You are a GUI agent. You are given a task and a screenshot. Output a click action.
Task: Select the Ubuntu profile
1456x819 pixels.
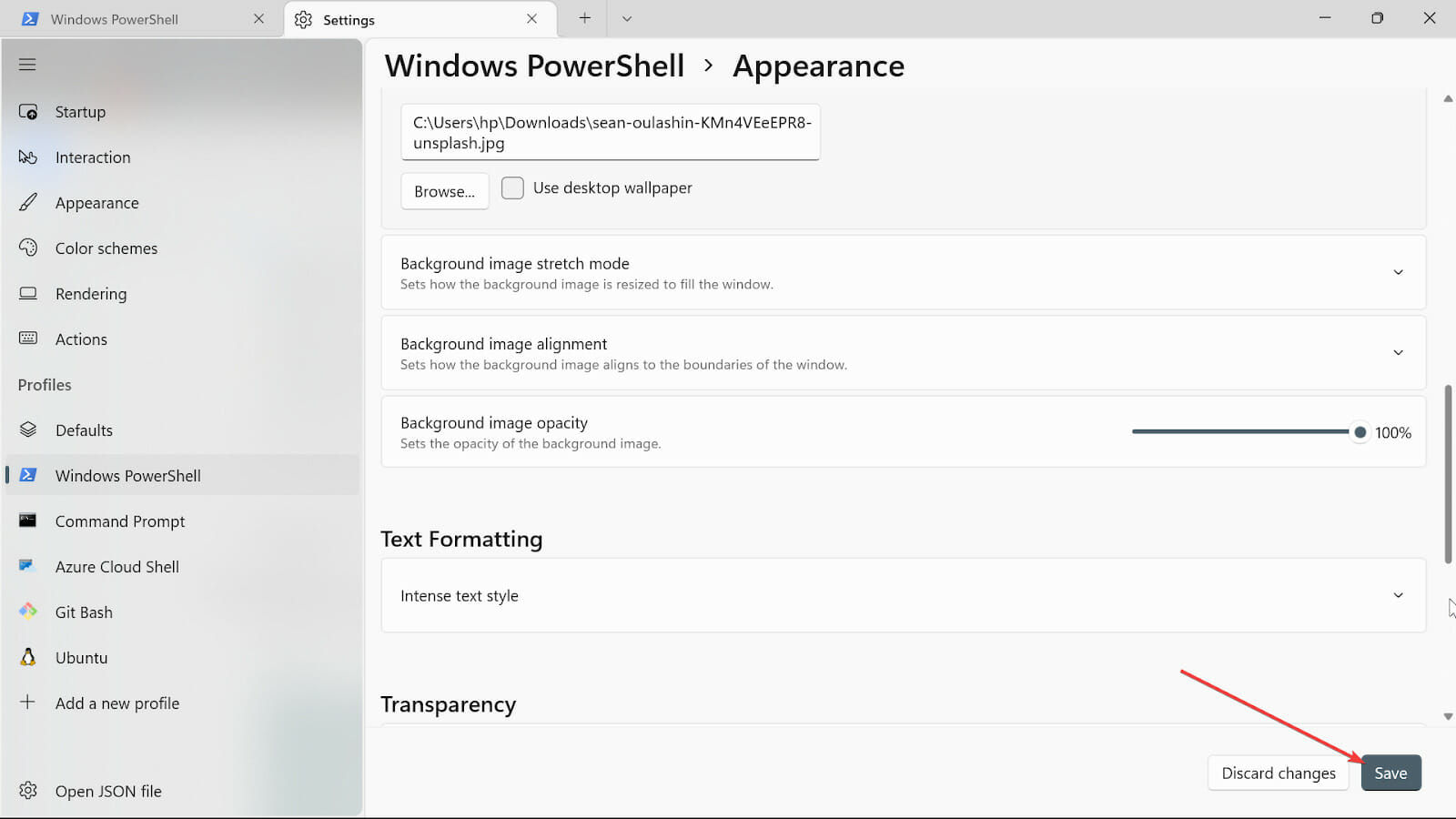tap(182, 658)
